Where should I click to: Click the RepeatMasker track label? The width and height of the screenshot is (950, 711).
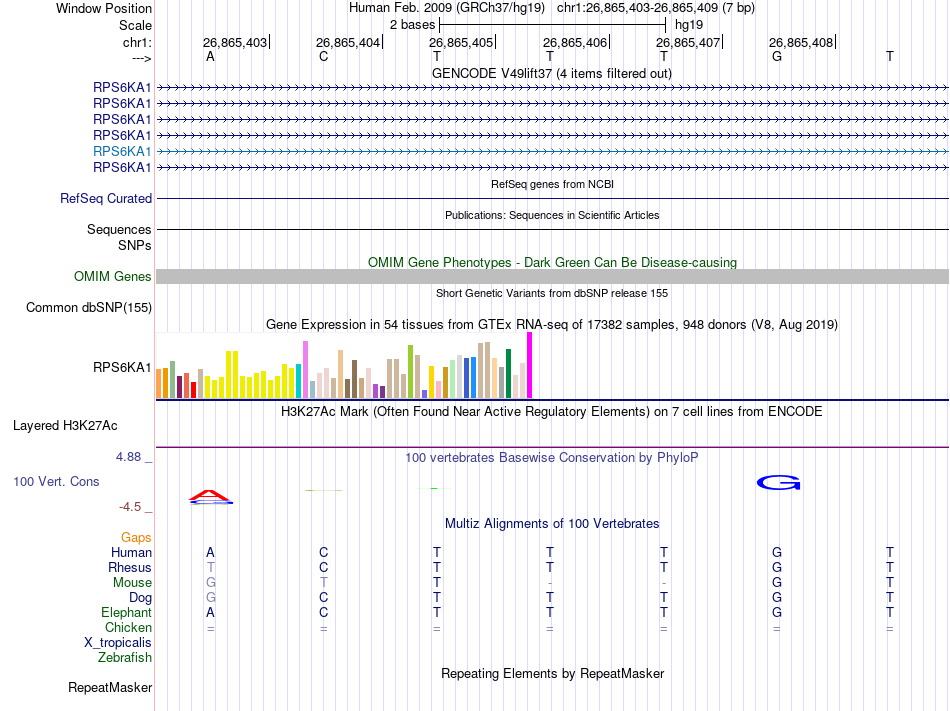point(110,688)
